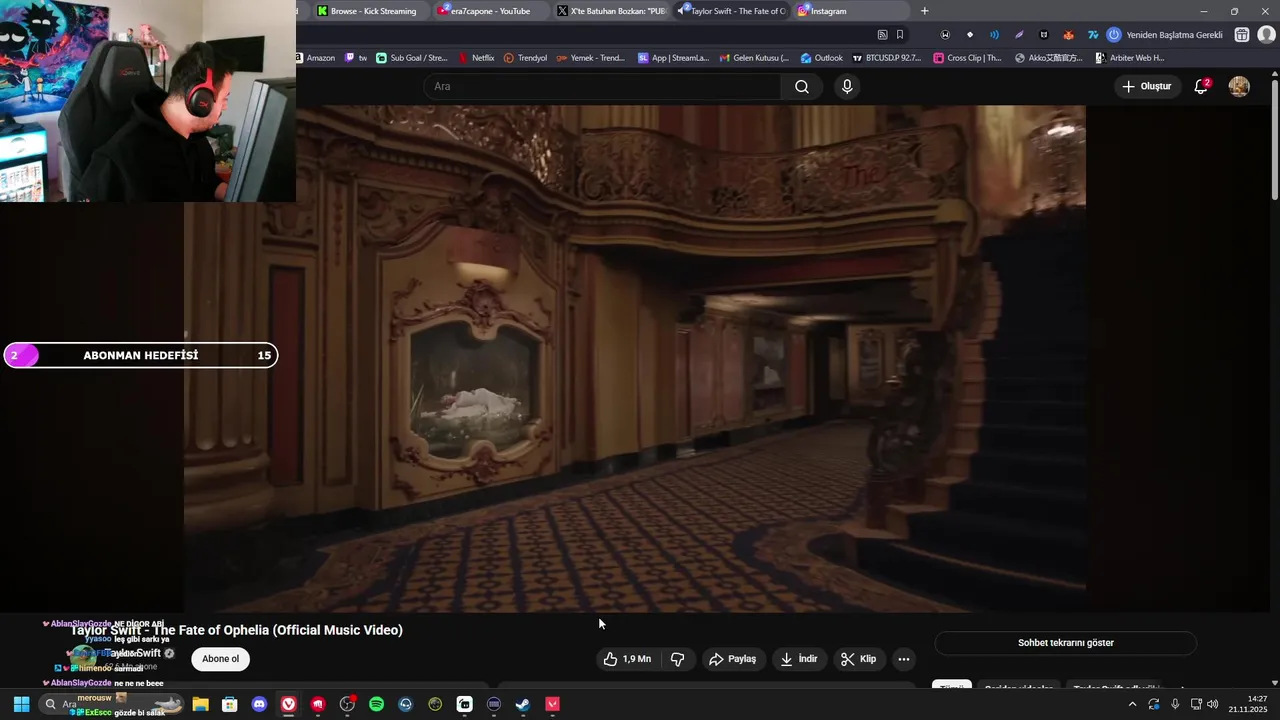Open the gift box icon in browser toolbar
Viewport: 1280px width, 720px height.
point(1241,34)
